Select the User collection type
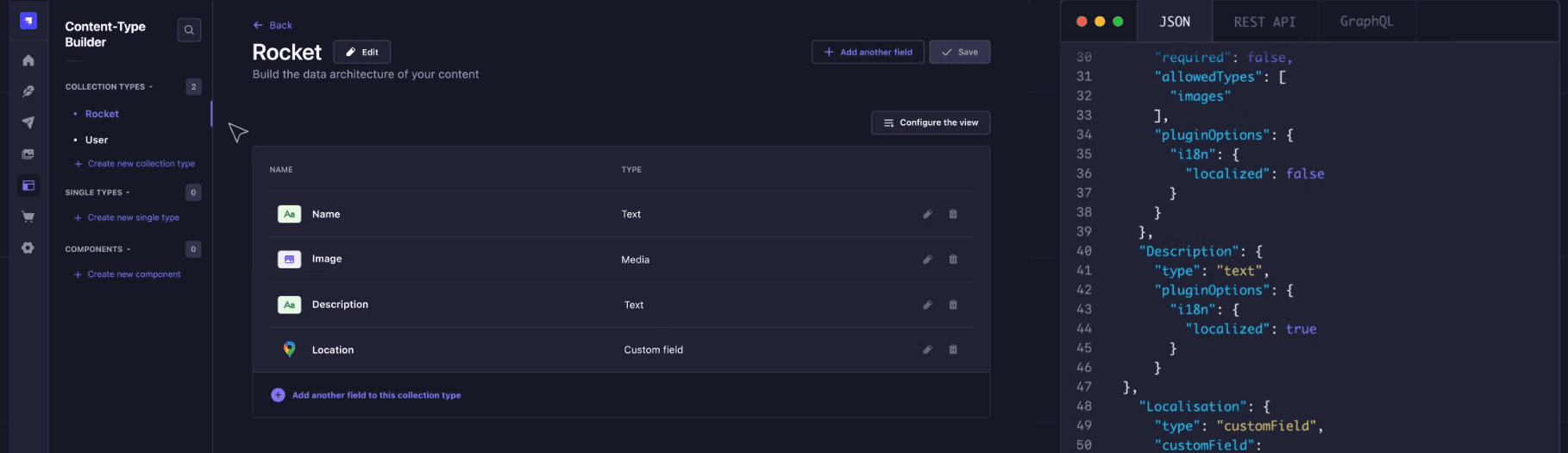Screen dimensions: 1568x453 [x=97, y=140]
